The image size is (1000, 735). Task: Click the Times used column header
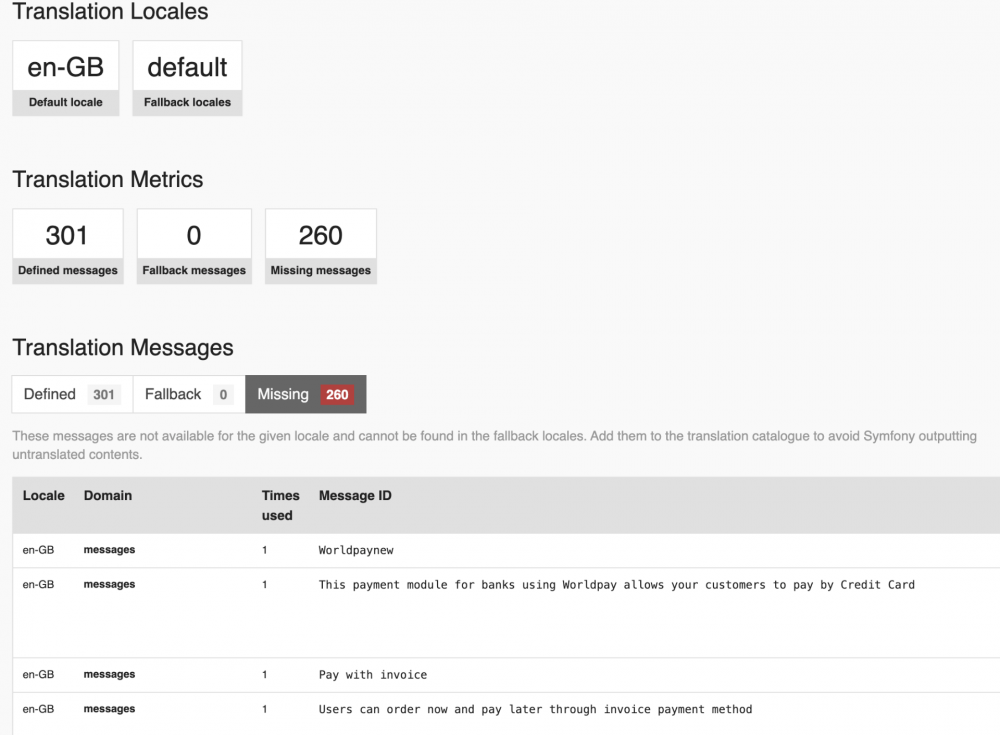281,505
